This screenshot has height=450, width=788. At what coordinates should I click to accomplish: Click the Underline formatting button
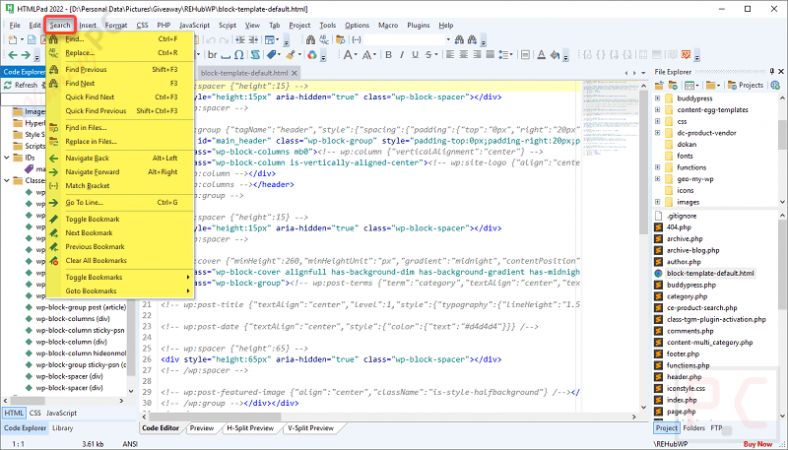coord(415,55)
